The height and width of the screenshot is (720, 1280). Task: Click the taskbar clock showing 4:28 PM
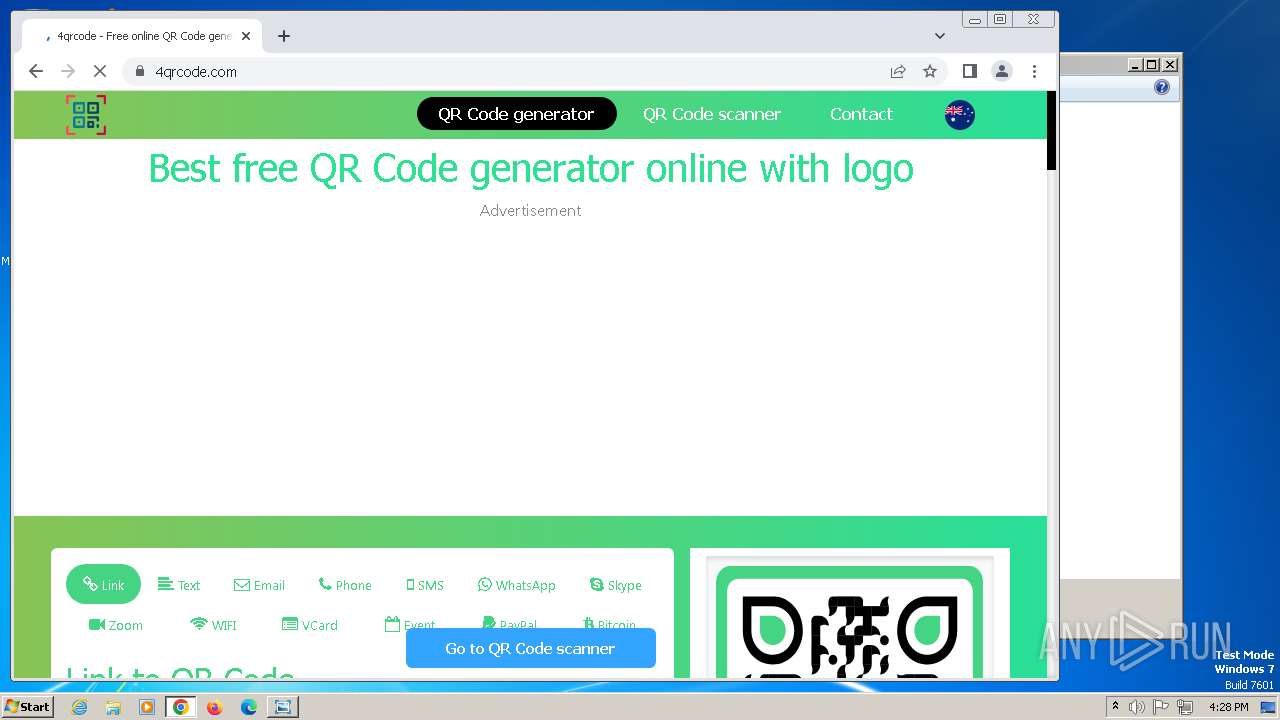pos(1228,707)
